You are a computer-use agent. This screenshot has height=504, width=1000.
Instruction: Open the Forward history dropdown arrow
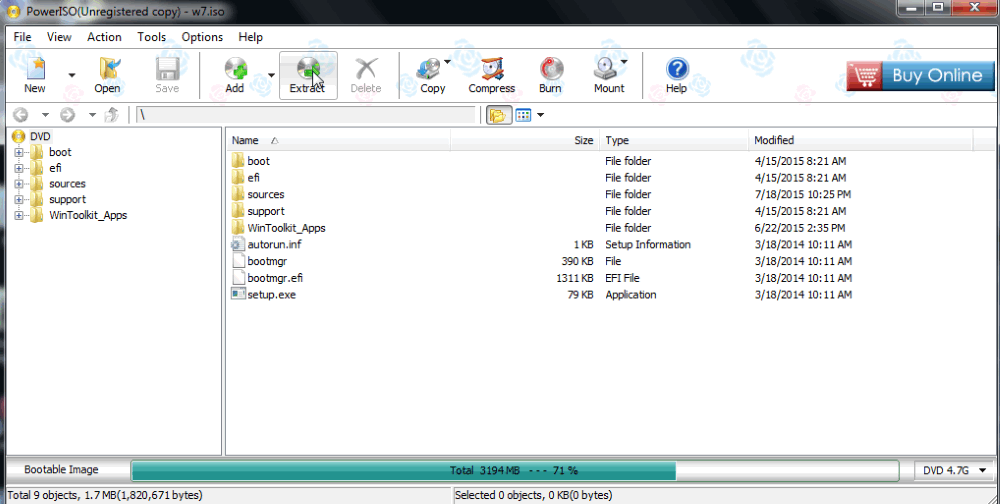point(92,115)
